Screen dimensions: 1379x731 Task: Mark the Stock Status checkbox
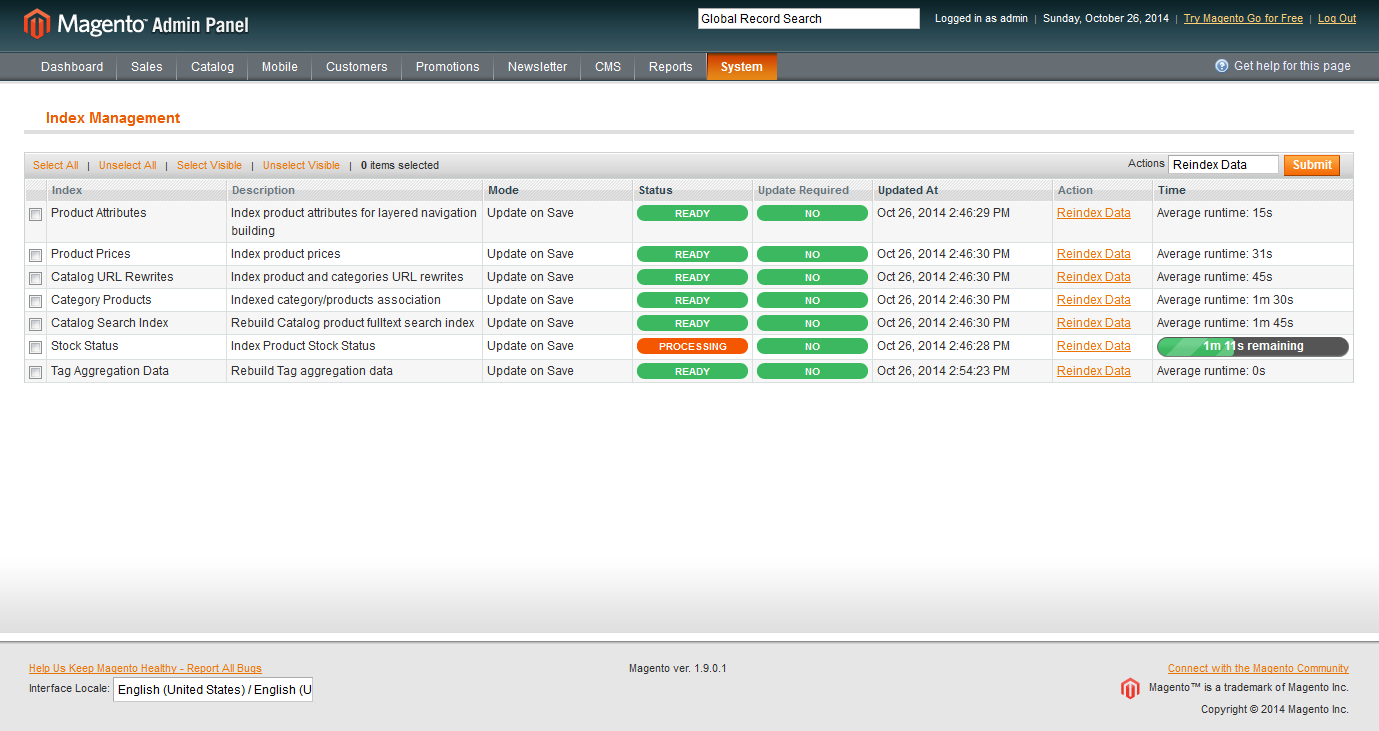tap(36, 348)
